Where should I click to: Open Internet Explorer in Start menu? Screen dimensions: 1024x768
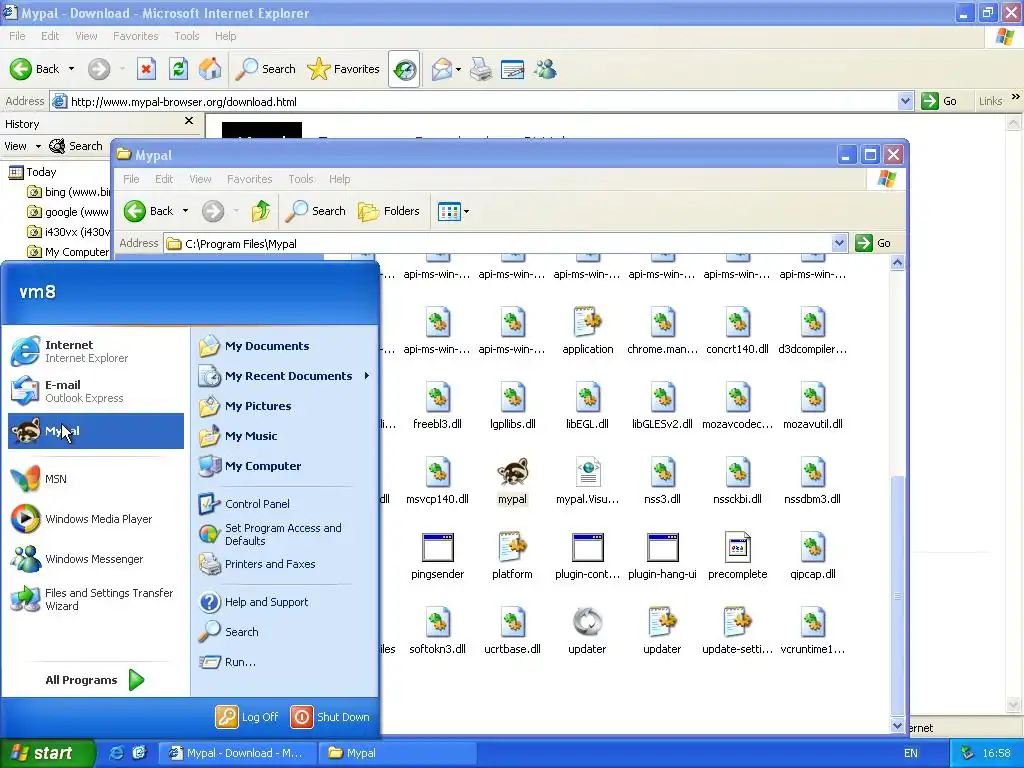click(96, 351)
